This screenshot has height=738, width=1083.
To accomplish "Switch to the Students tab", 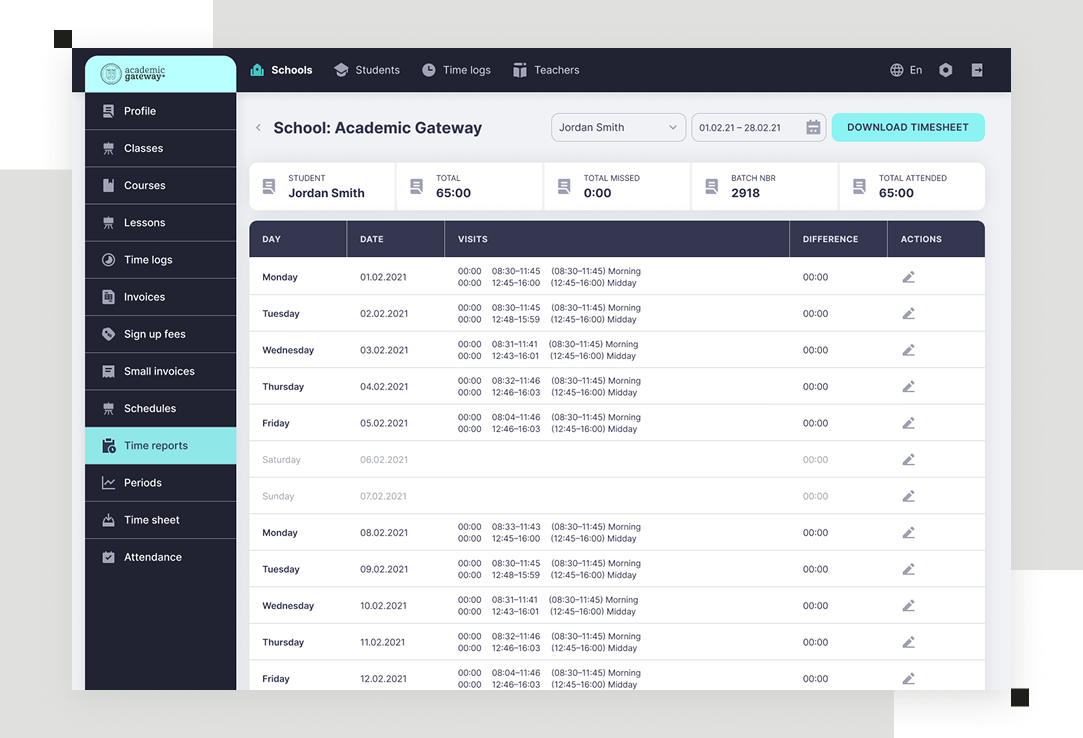I will 367,70.
